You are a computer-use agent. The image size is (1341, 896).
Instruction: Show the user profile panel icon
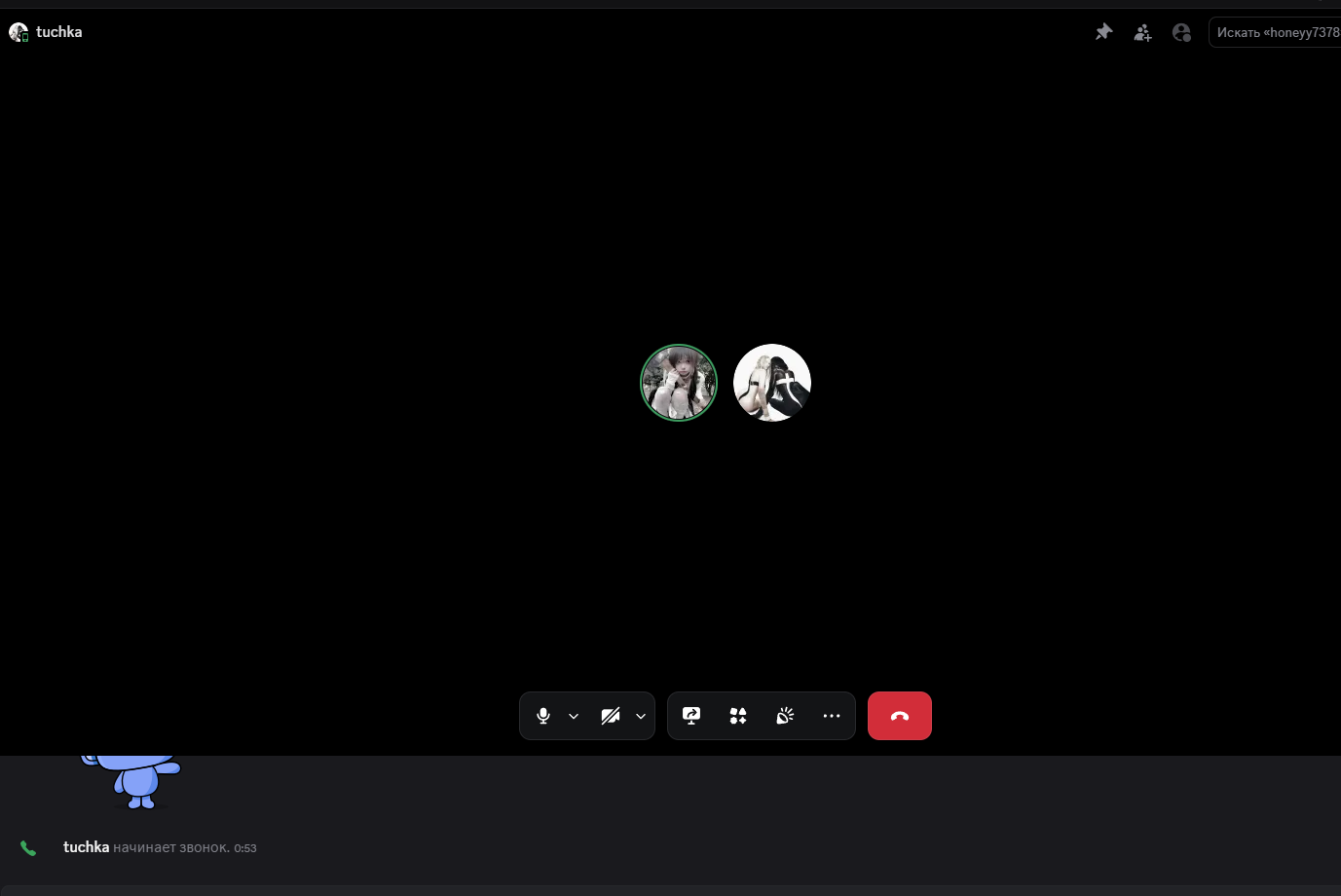[x=1181, y=32]
